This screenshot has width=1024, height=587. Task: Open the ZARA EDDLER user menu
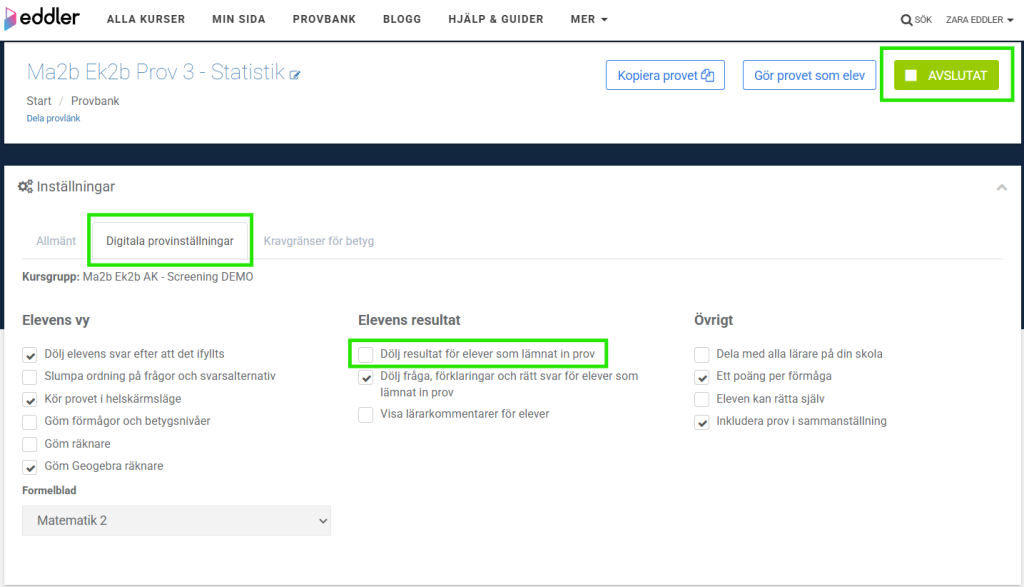click(x=979, y=20)
